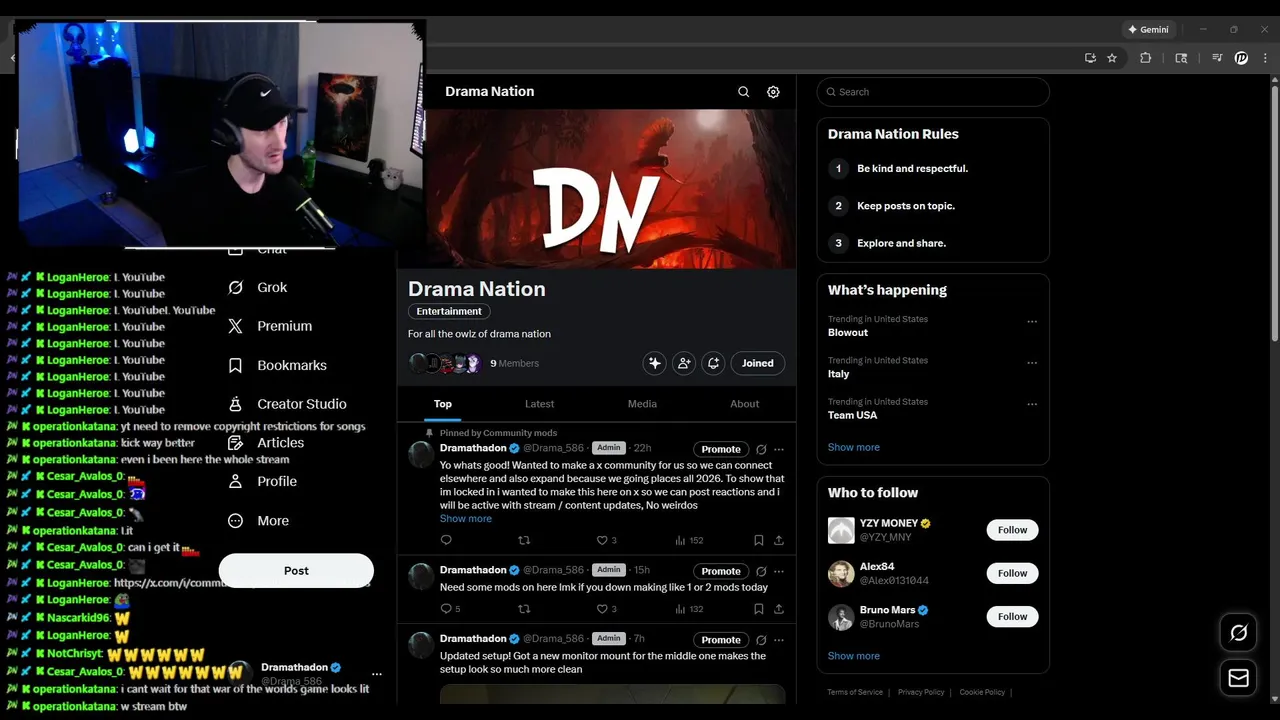1280x720 pixels.
Task: Repost the pinned 22h post
Action: coord(524,540)
